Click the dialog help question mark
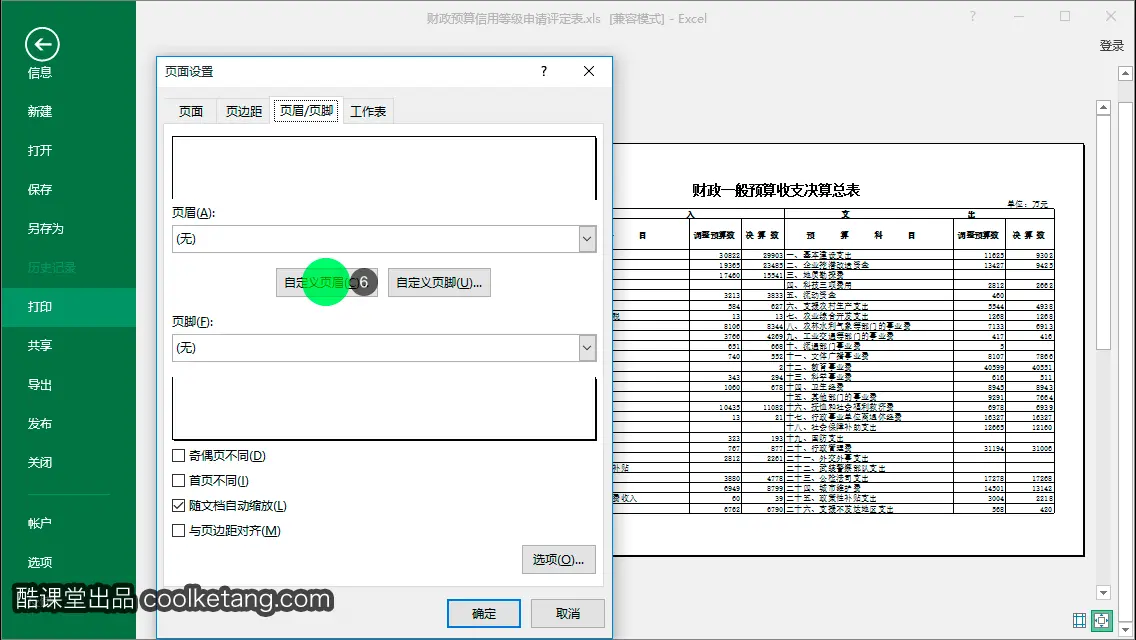Image resolution: width=1136 pixels, height=640 pixels. coord(544,71)
